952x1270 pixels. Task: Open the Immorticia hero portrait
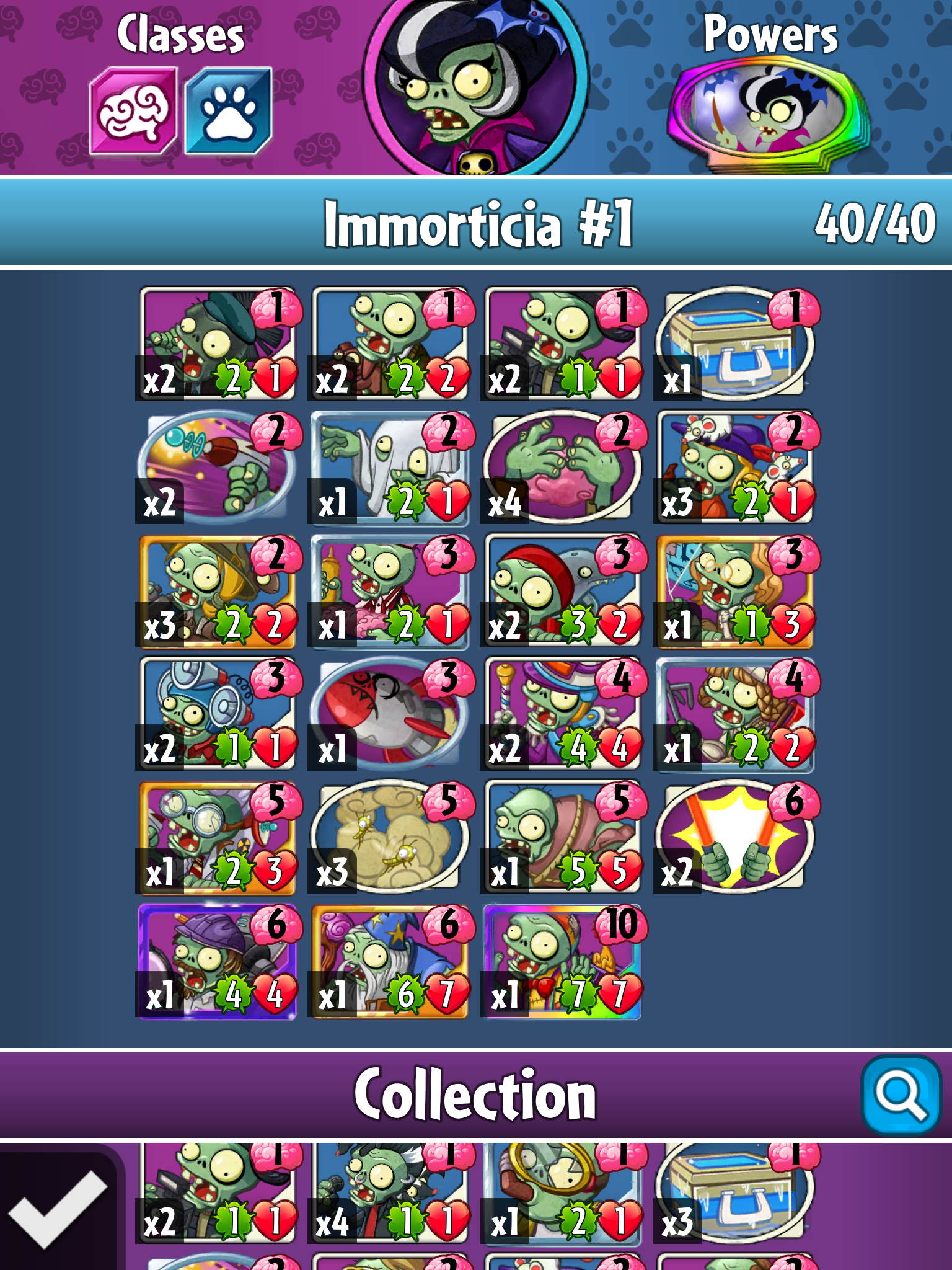tap(475, 87)
